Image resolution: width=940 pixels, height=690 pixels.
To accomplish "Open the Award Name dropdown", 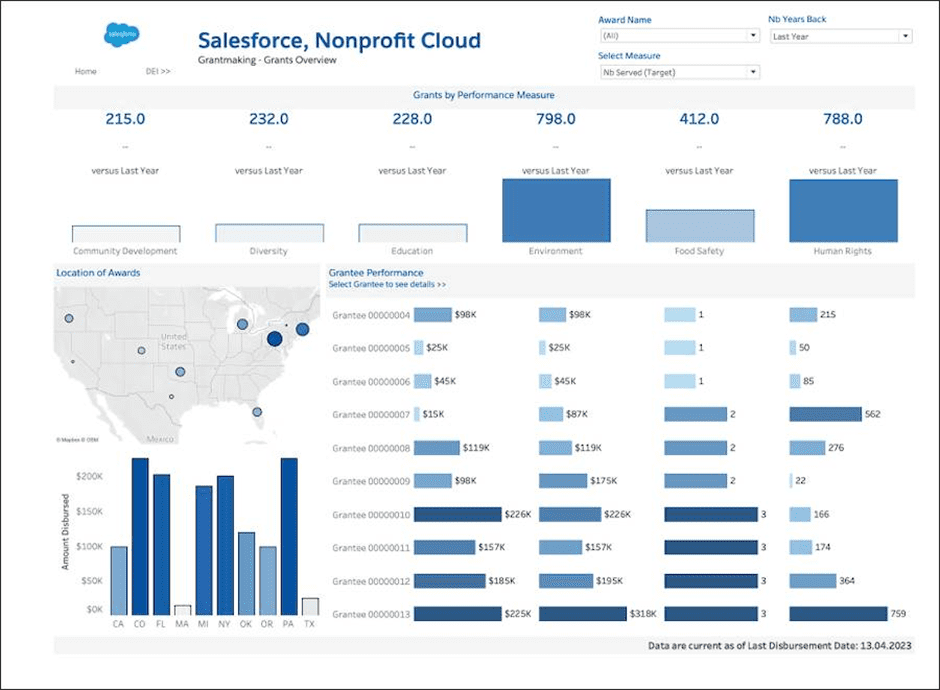I will pyautogui.click(x=678, y=36).
